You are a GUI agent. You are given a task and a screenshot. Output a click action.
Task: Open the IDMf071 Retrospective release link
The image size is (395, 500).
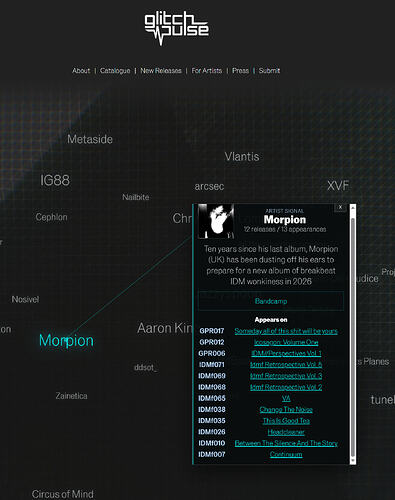click(x=286, y=365)
